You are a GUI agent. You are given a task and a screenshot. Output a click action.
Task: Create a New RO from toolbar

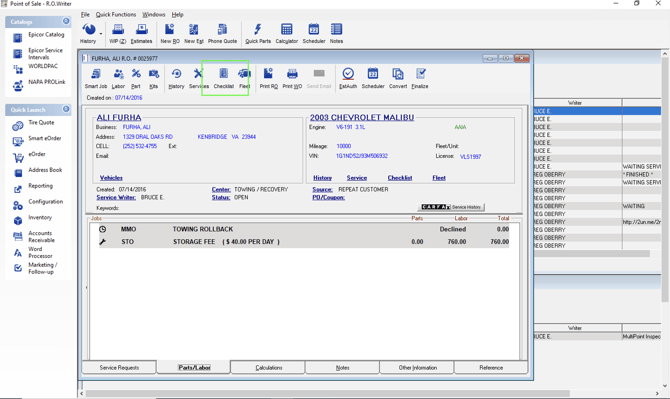(170, 34)
